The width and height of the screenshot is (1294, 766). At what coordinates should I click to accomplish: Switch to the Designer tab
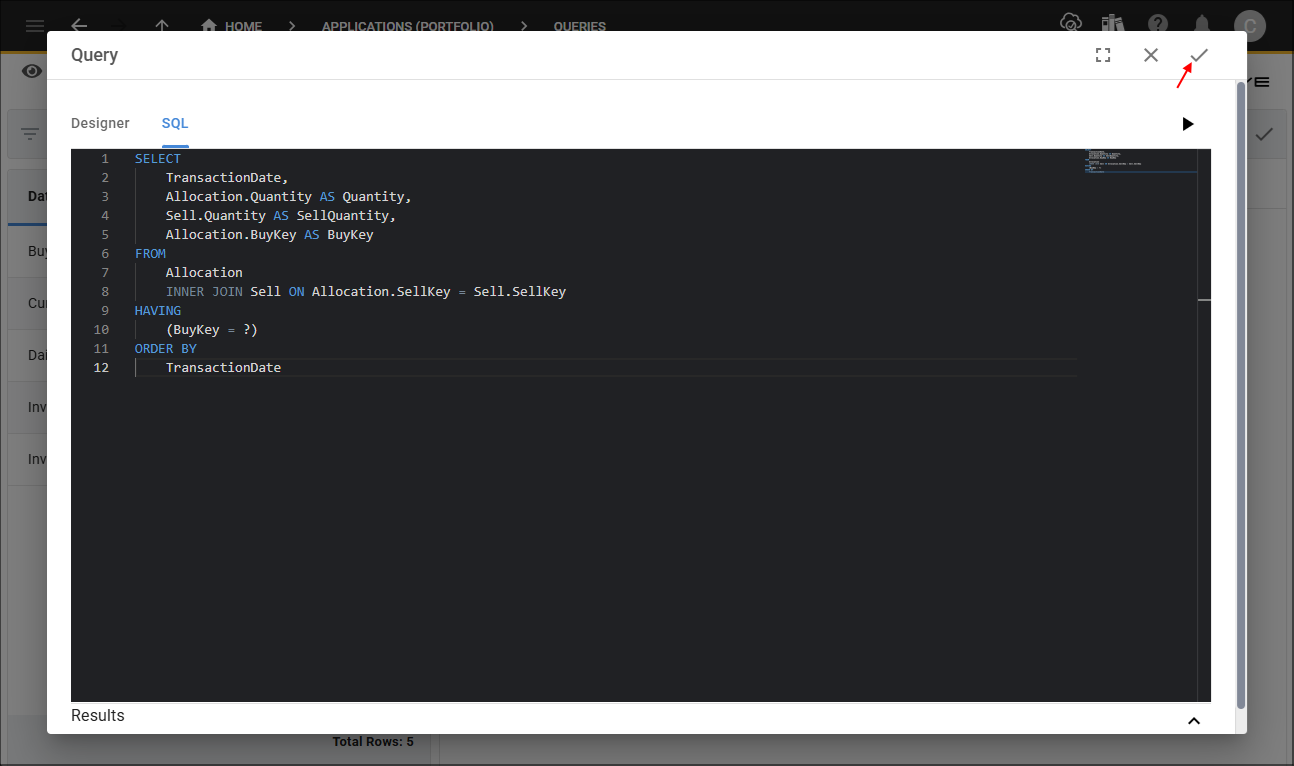(x=100, y=123)
